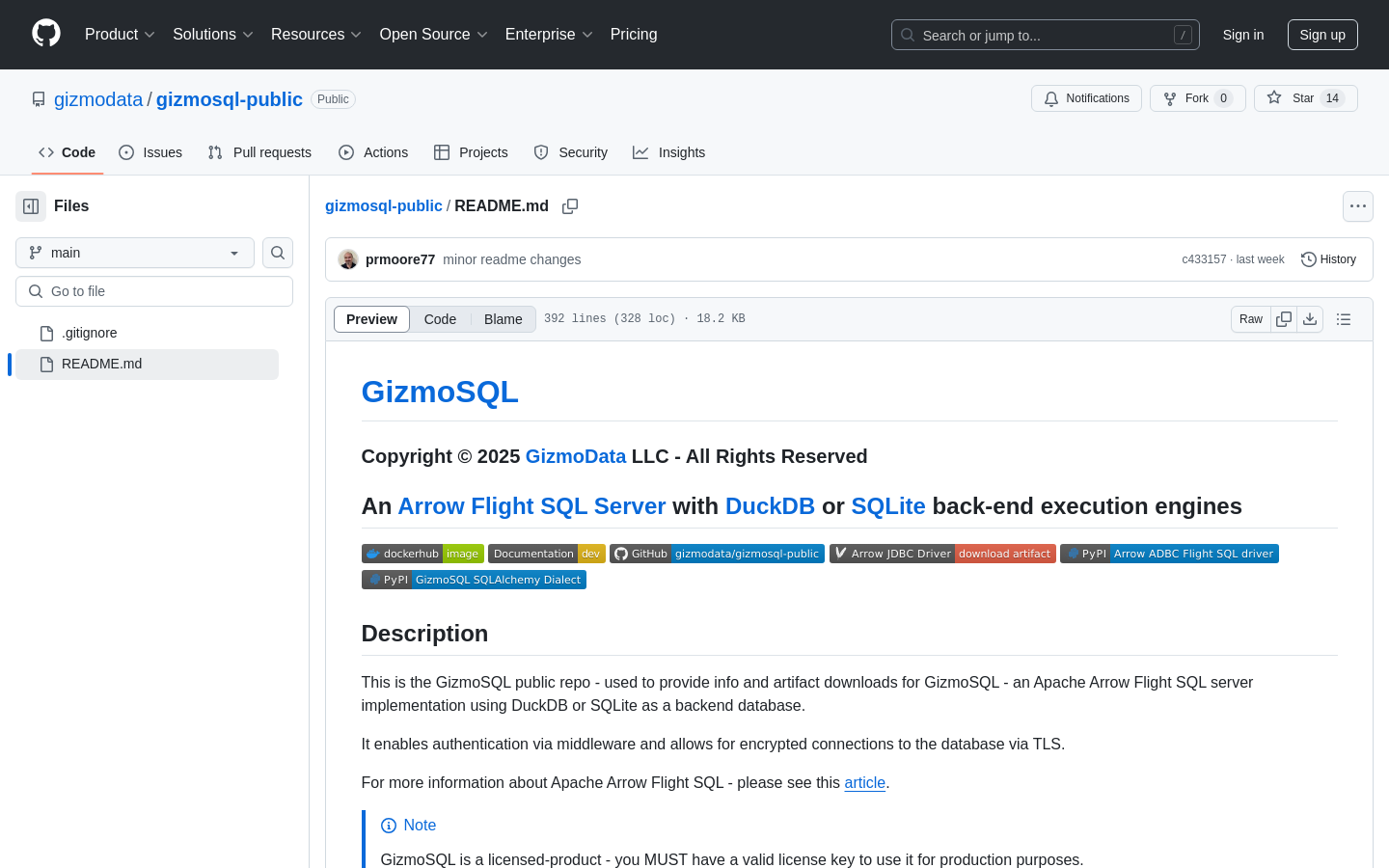Open the README outline list
This screenshot has height=868, width=1389.
click(x=1344, y=319)
